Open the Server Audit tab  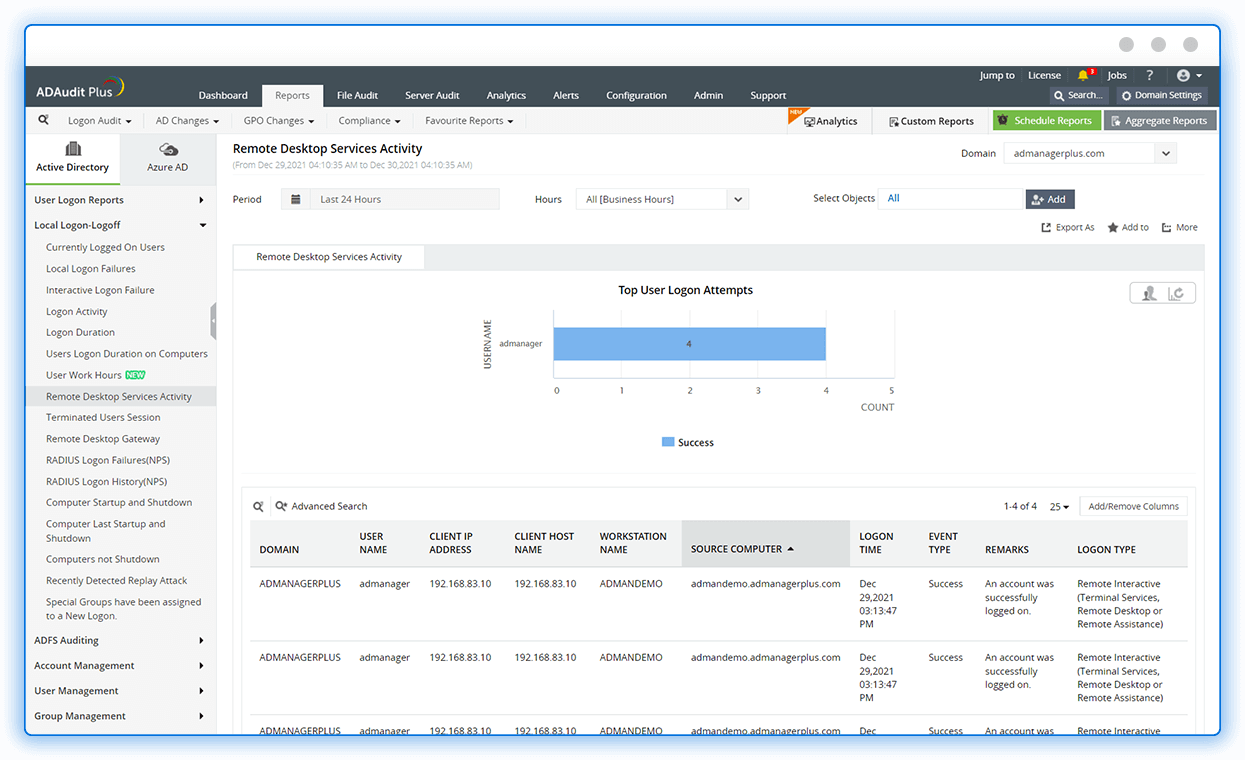(x=432, y=95)
